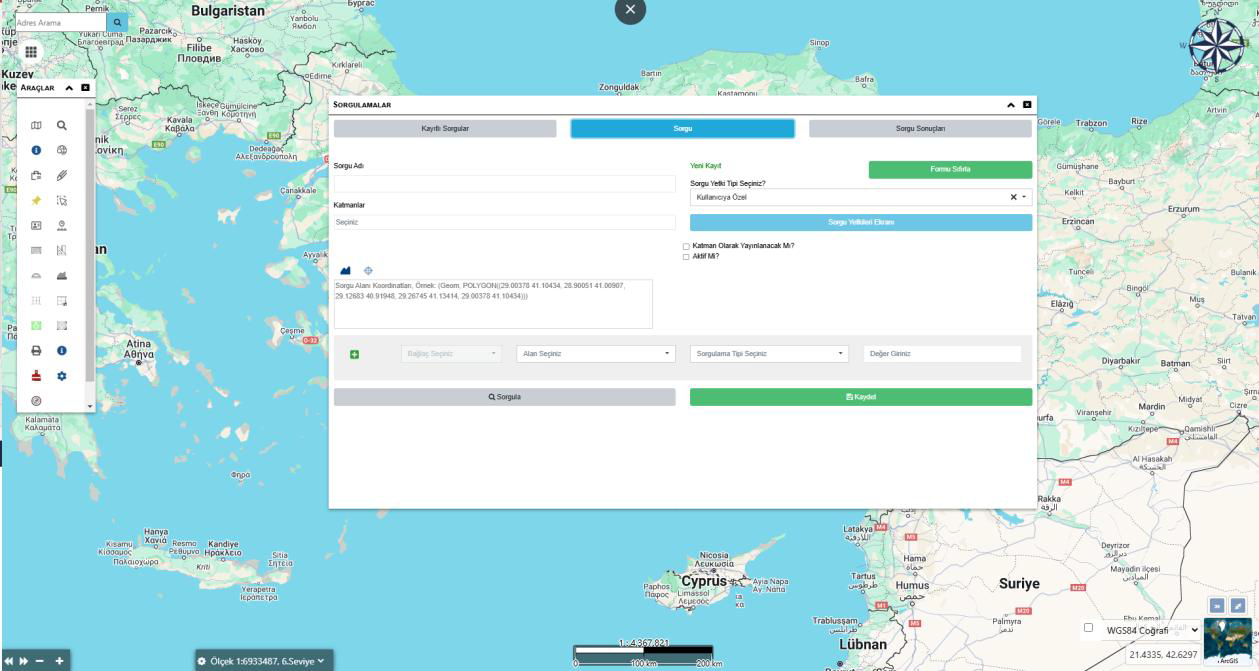Click the draw polygon area icon

click(x=346, y=270)
